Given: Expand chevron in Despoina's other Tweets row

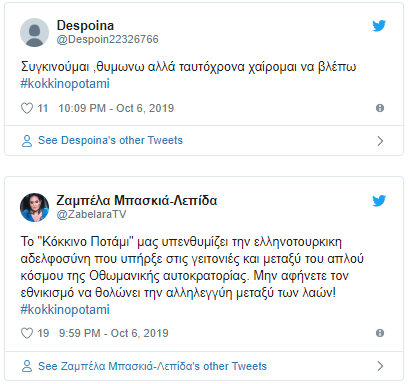Looking at the screenshot, I should tap(380, 141).
